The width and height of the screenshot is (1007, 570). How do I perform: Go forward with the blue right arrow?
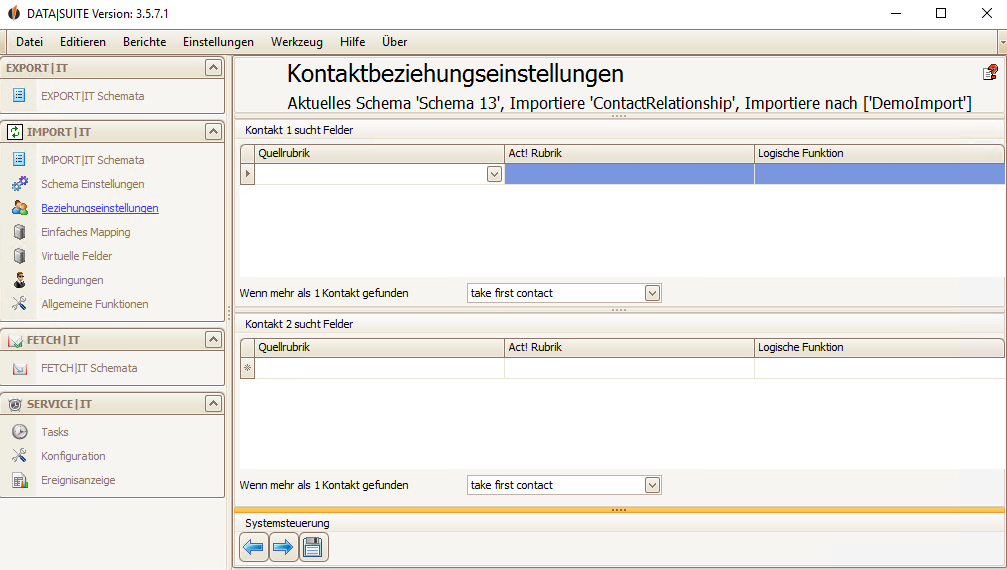[x=283, y=547]
